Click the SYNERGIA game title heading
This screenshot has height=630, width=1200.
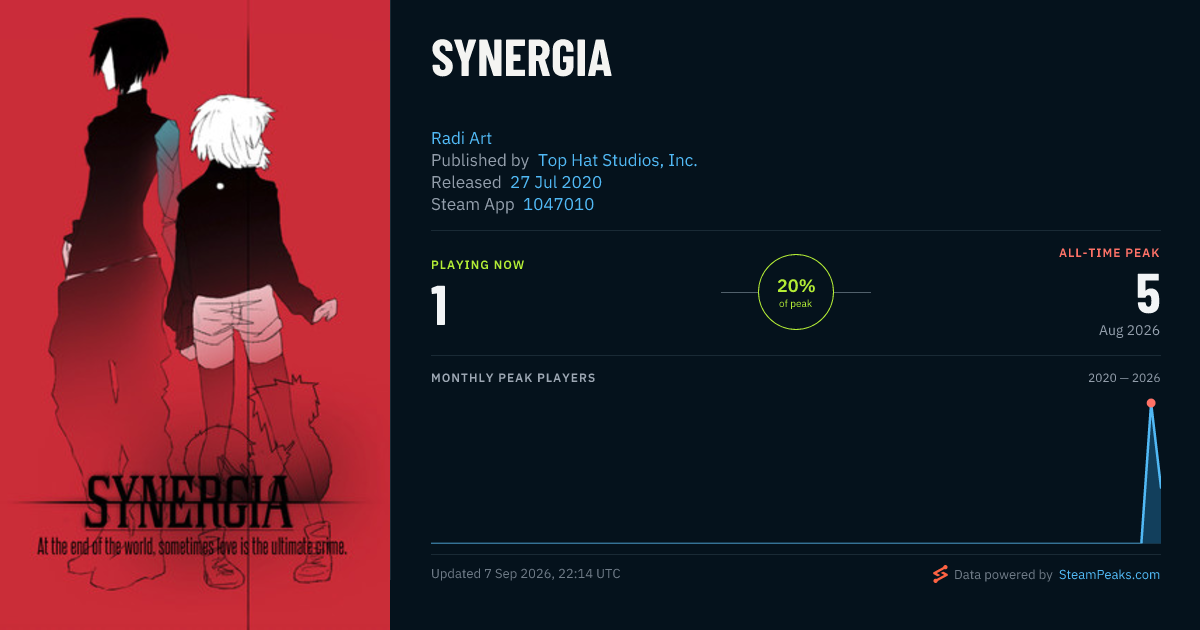pos(521,59)
